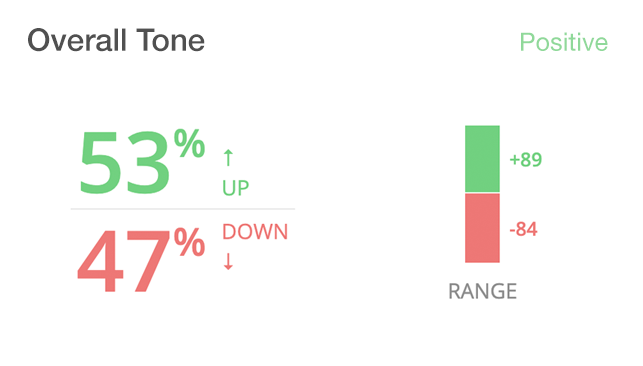Image resolution: width=643 pixels, height=366 pixels.
Task: Click the +89 range value
Action: click(x=525, y=159)
